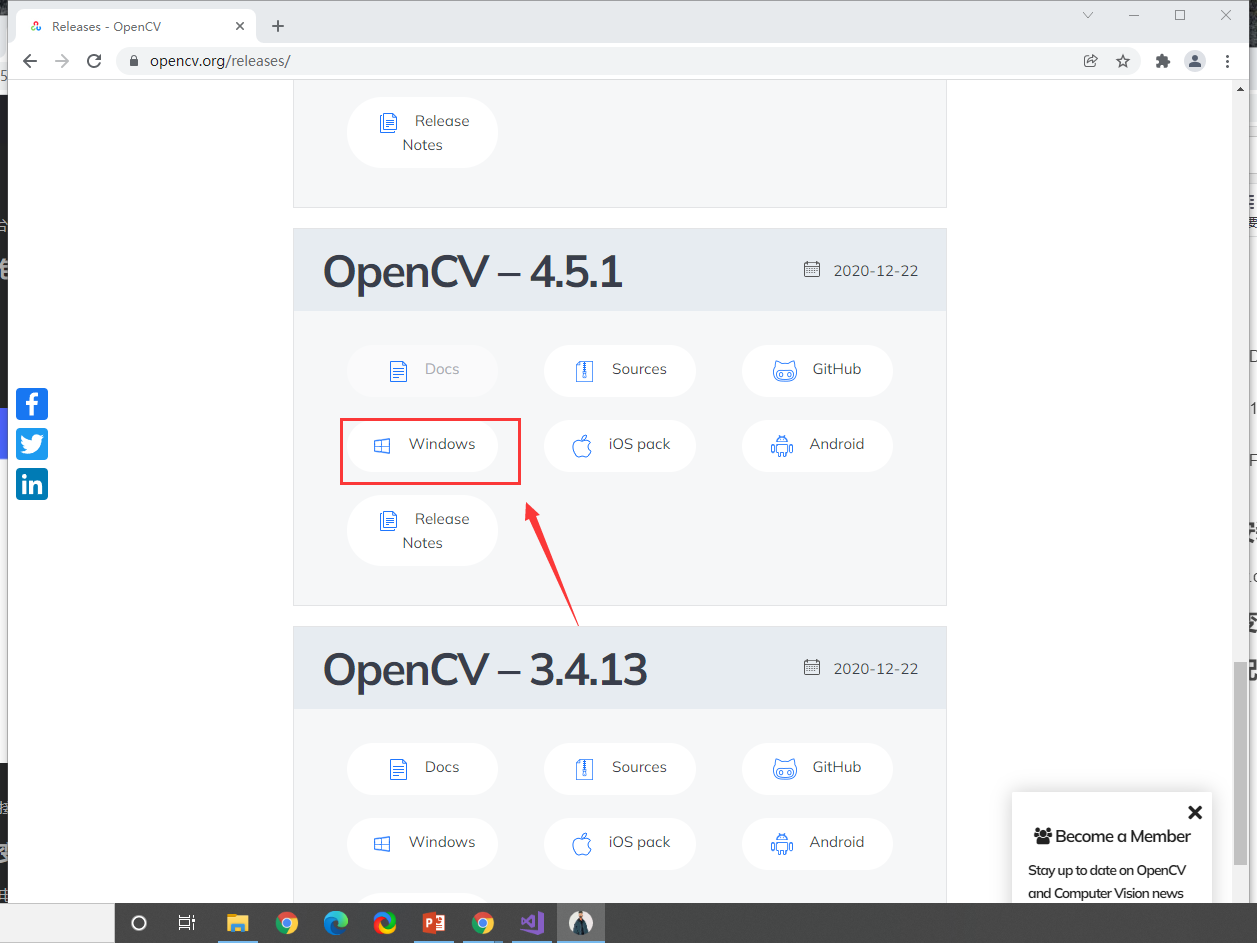Close the Releases - OpenCV tab

(x=241, y=26)
